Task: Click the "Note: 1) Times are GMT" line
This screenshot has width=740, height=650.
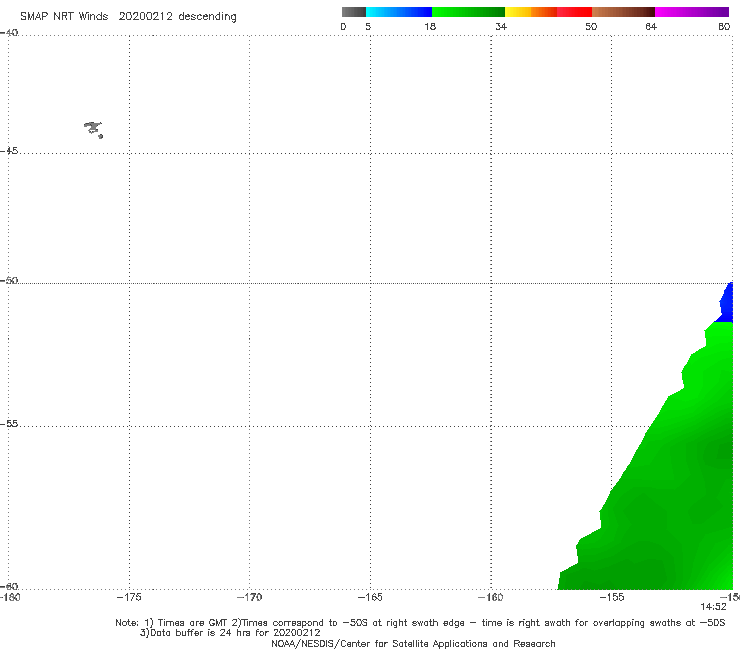Action: coord(420,623)
